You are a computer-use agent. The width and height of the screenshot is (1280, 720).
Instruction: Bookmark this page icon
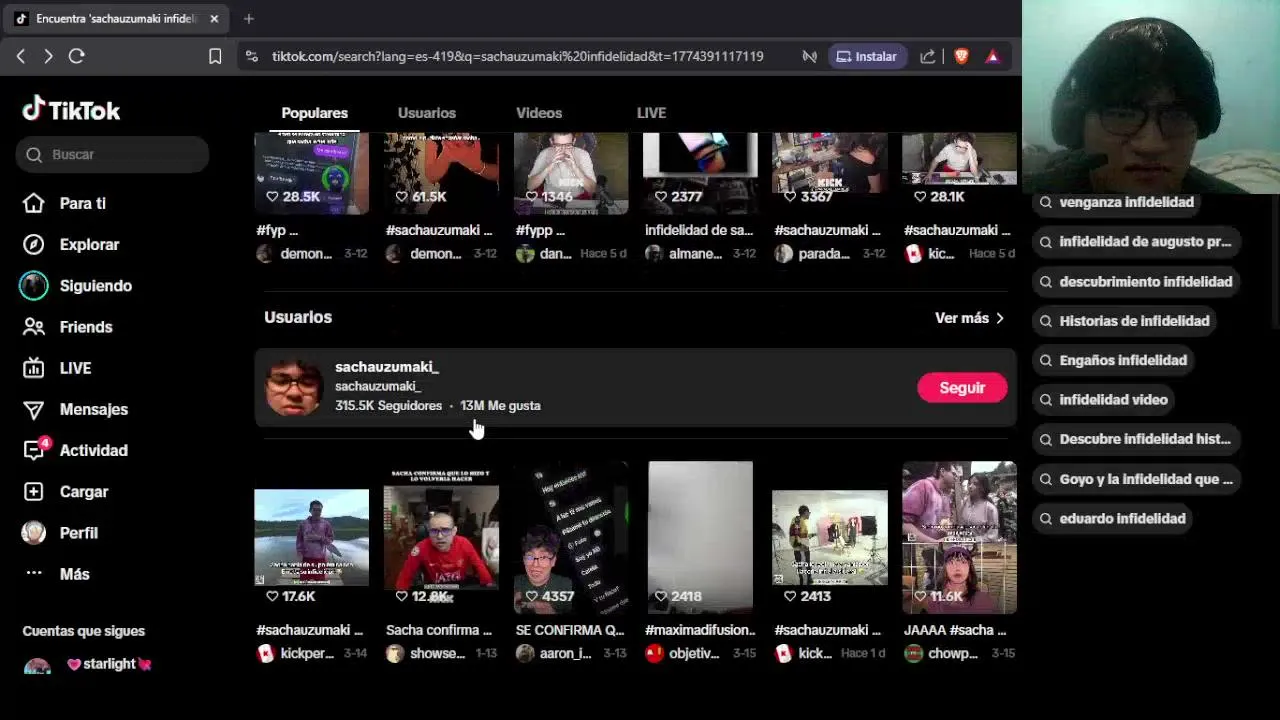(215, 56)
